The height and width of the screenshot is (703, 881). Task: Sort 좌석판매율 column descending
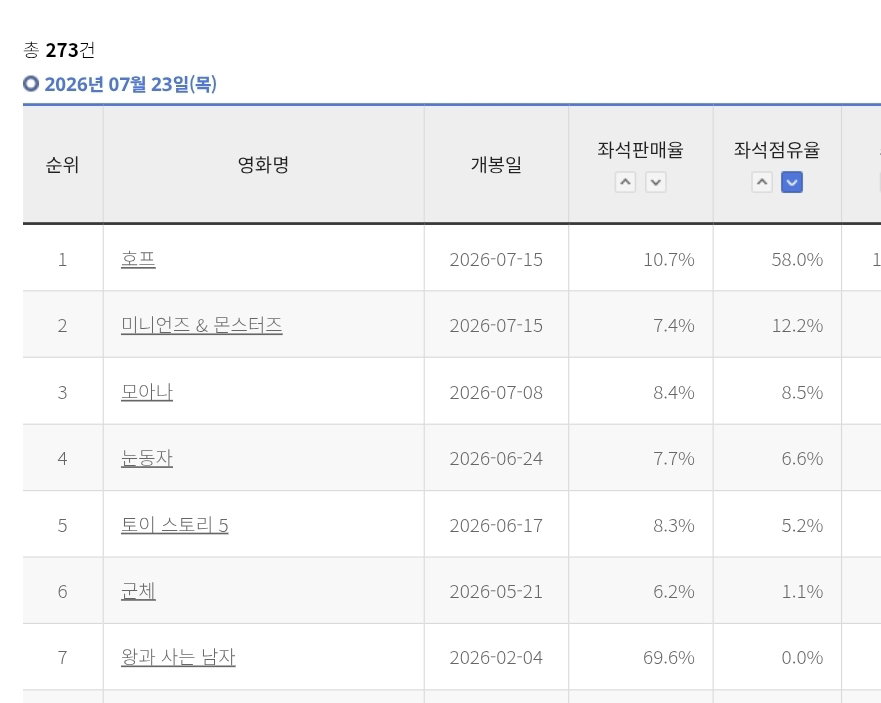click(x=656, y=182)
